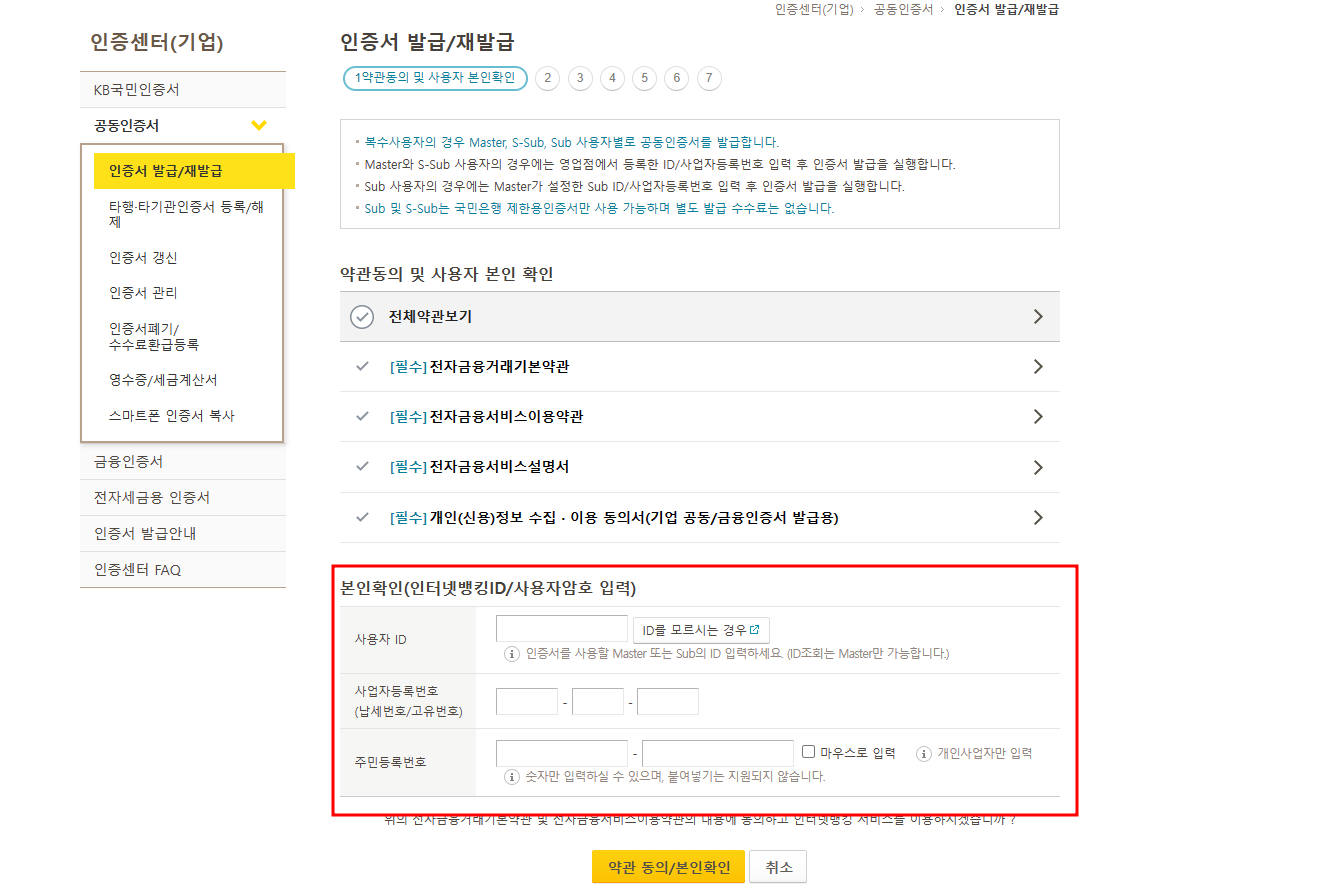Click the info icon beside 개인사업자만 입력
Image resolution: width=1327 pixels, height=889 pixels.
pos(921,753)
